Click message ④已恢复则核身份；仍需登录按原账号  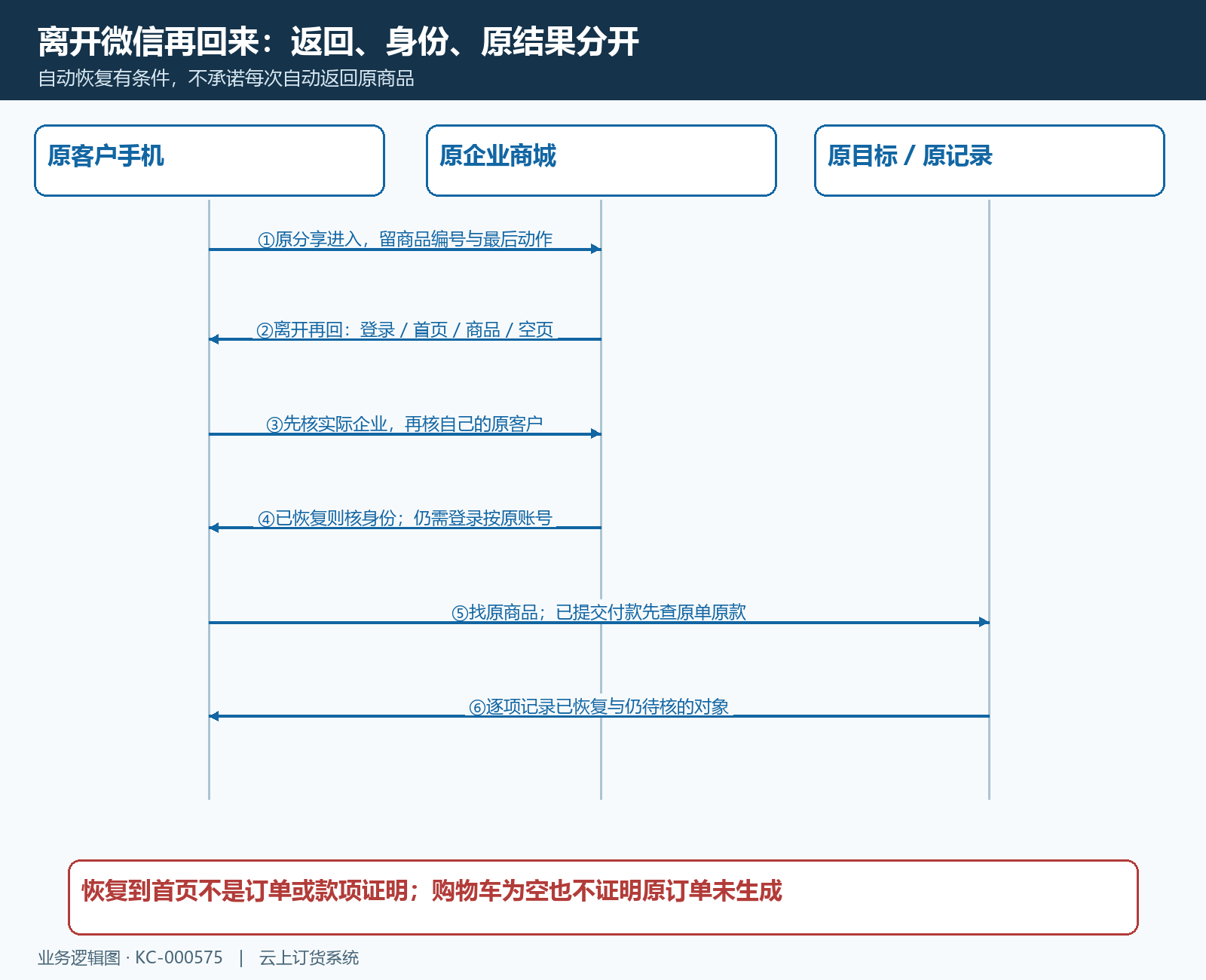click(406, 519)
